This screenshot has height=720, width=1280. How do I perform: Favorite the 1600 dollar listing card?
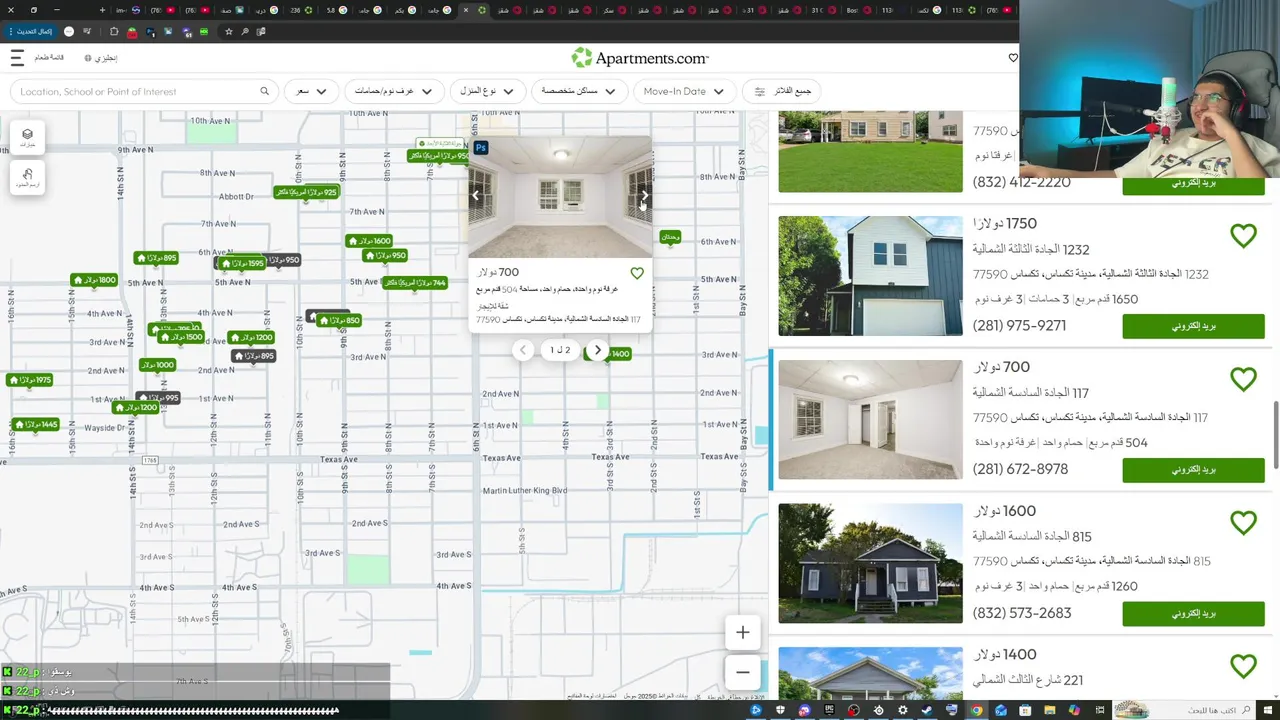click(x=1243, y=523)
